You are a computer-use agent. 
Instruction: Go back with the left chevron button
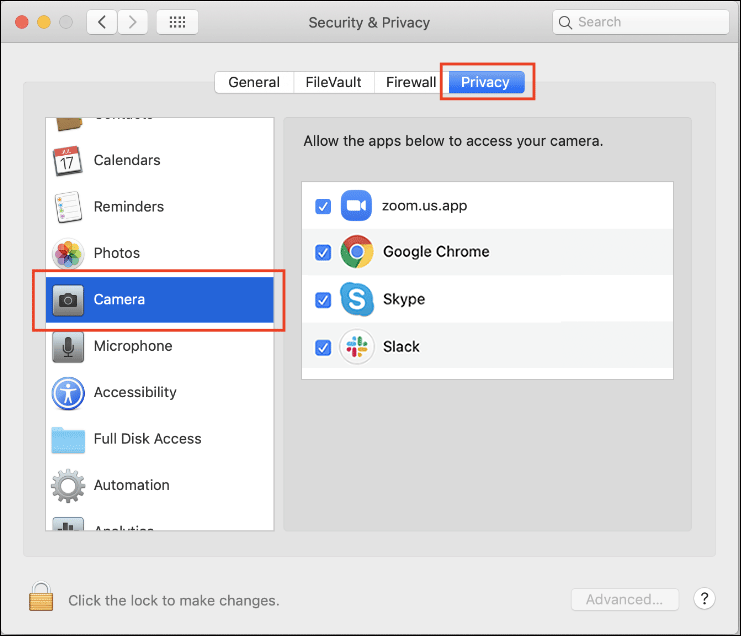pyautogui.click(x=102, y=22)
